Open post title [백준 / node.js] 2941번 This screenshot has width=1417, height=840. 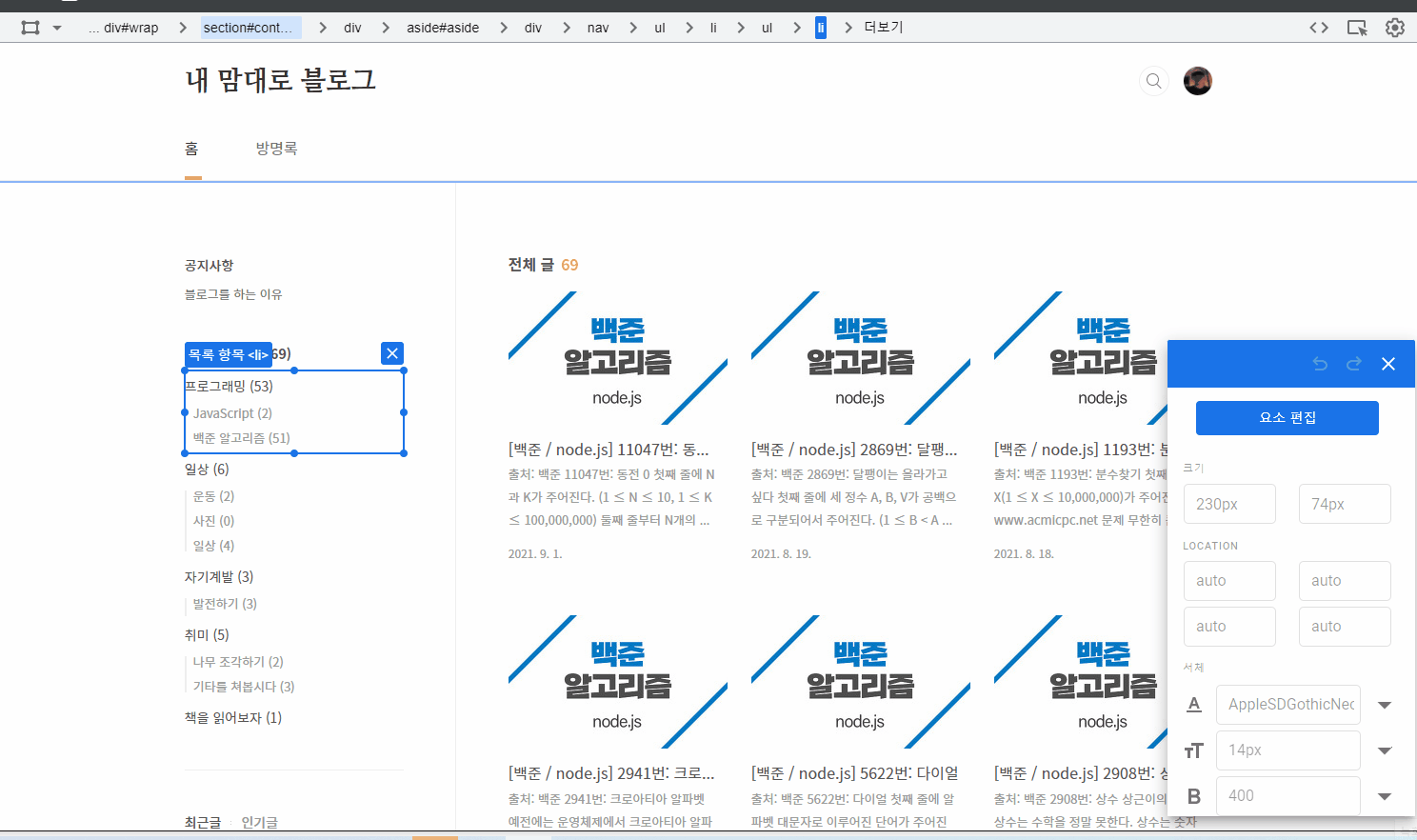tap(611, 773)
